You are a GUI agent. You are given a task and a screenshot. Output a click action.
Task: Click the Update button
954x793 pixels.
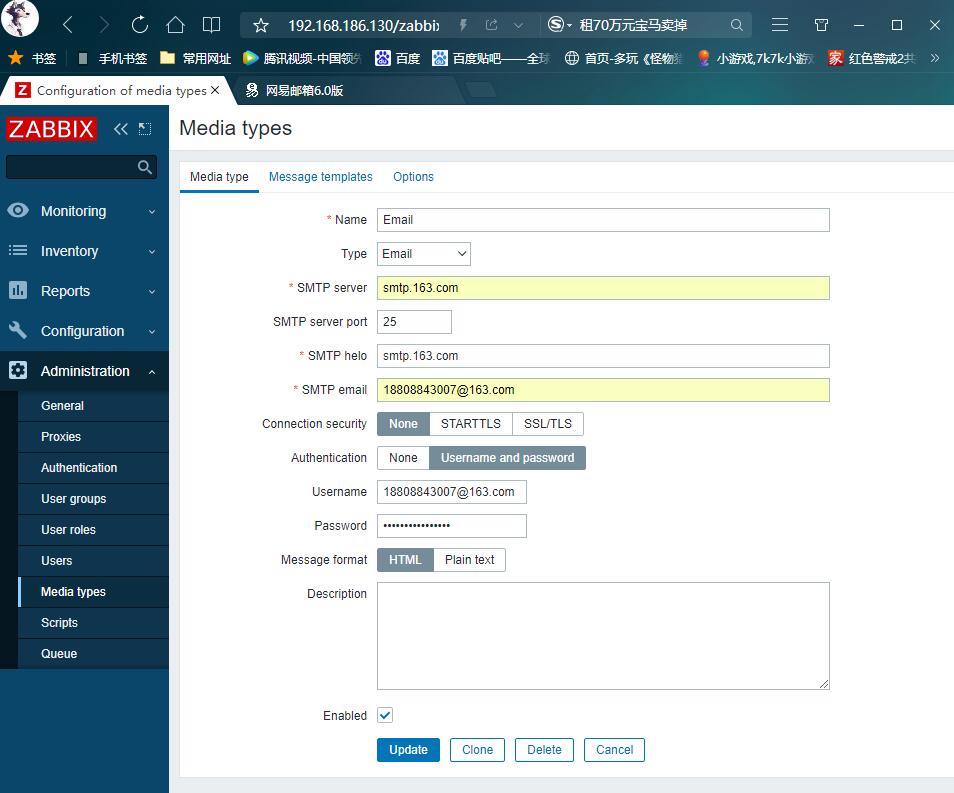(x=408, y=750)
